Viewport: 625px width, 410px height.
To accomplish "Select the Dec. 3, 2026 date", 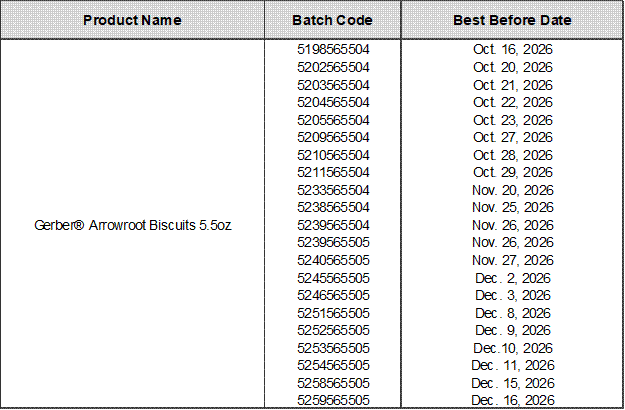I will (x=513, y=295).
